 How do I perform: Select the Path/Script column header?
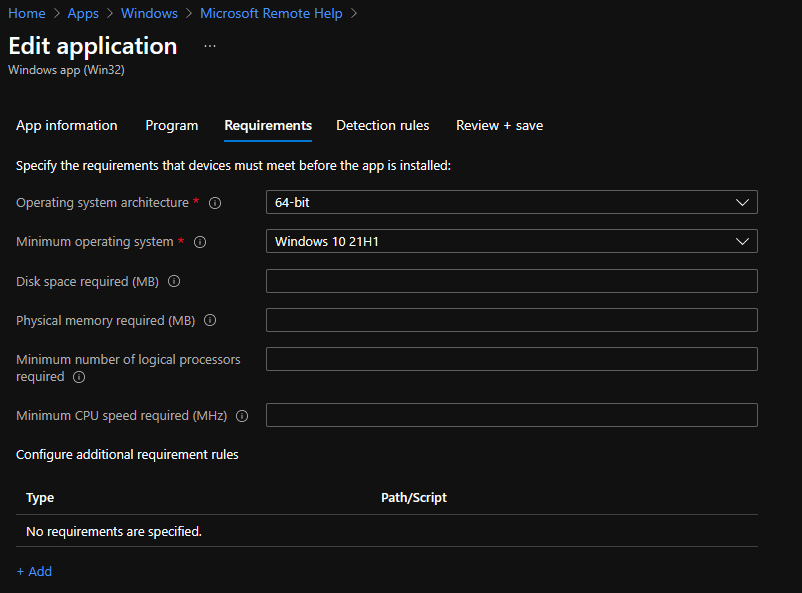point(414,498)
